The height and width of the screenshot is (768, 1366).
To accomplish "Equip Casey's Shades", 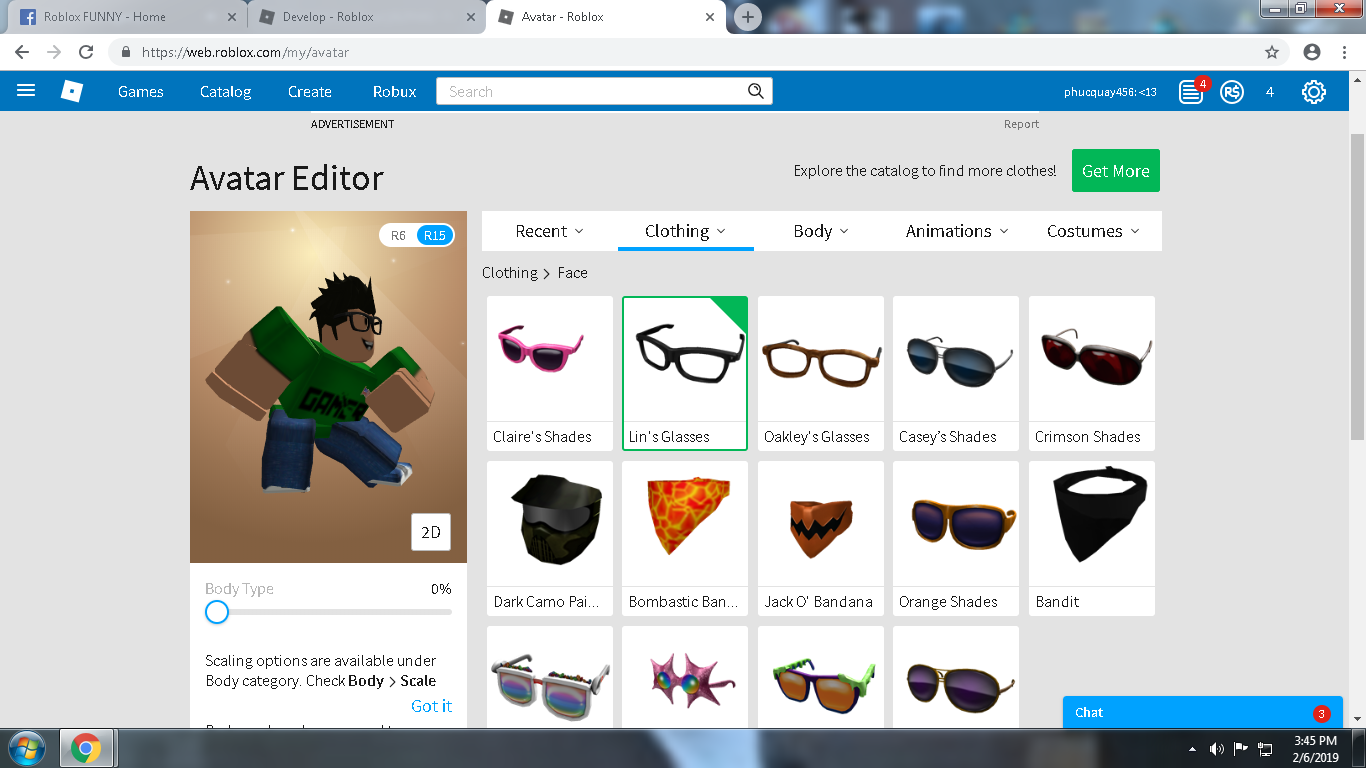I will 956,373.
